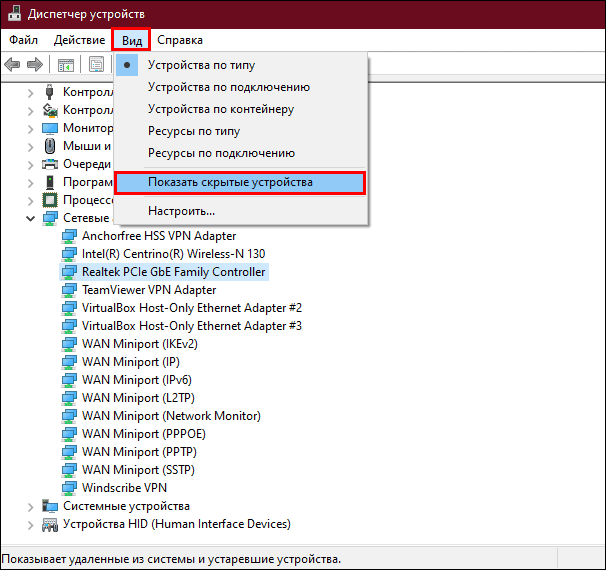Close the Вид menu via its header
606x570 pixels.
pyautogui.click(x=131, y=40)
